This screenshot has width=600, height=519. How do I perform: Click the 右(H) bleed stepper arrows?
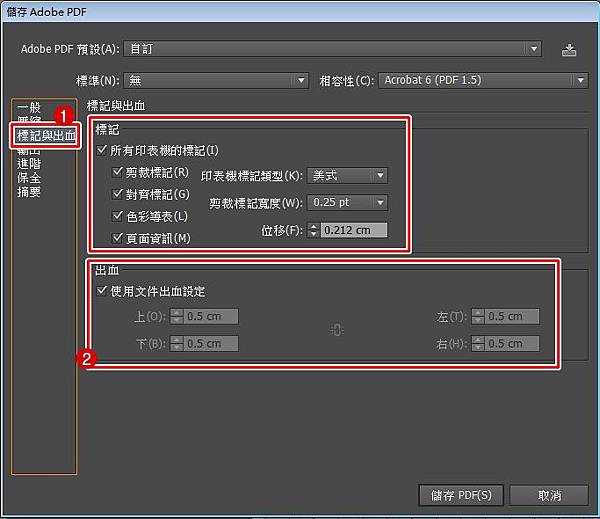coord(478,344)
